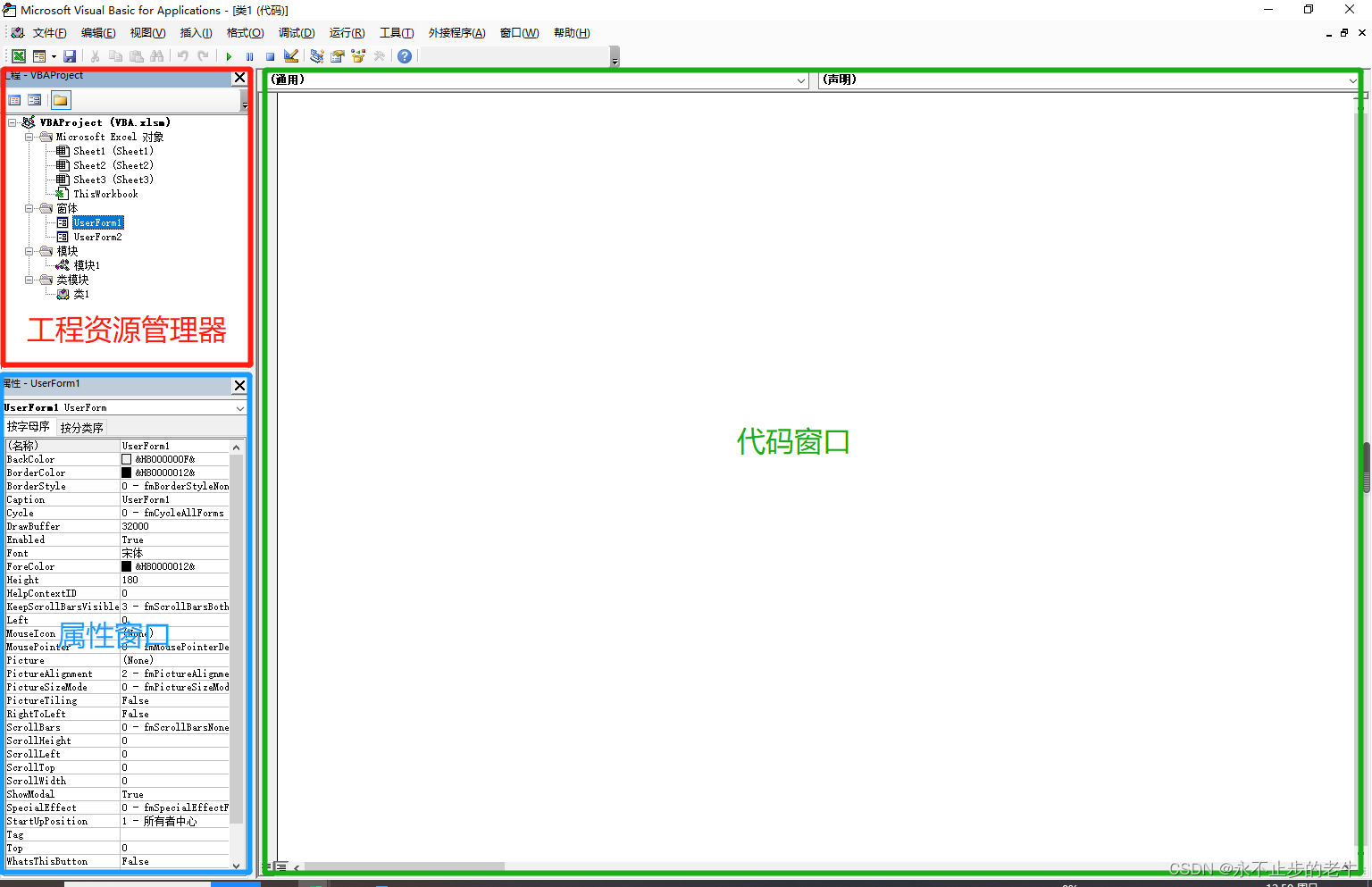Break execution with the pause icon
Image resolution: width=1372 pixels, height=887 pixels.
249,56
